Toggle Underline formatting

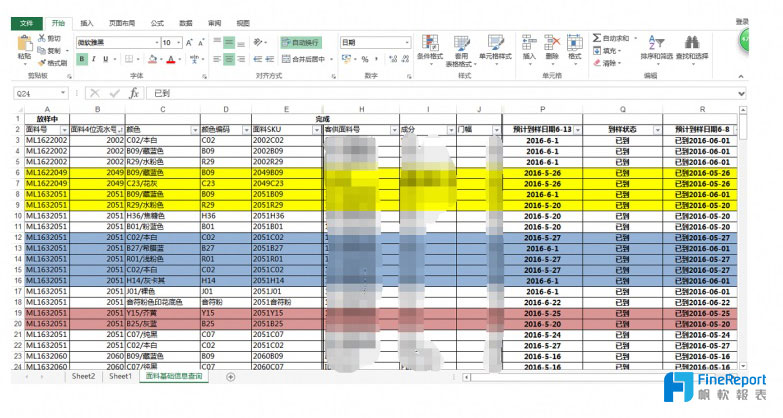point(105,59)
